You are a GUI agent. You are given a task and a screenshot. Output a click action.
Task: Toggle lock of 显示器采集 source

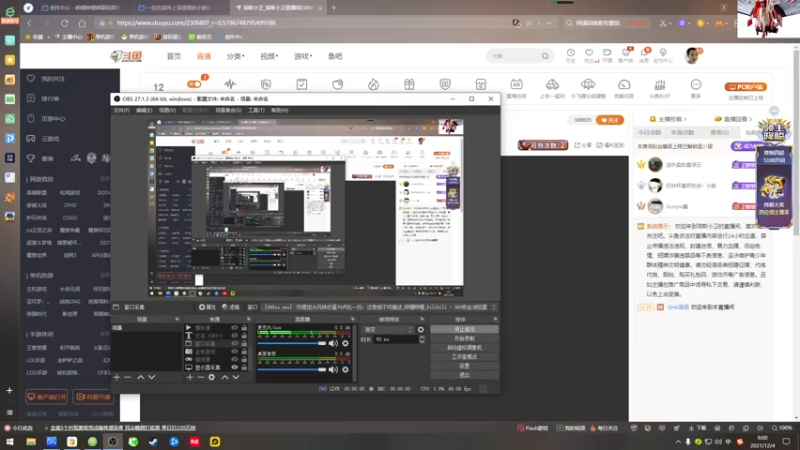[244, 367]
